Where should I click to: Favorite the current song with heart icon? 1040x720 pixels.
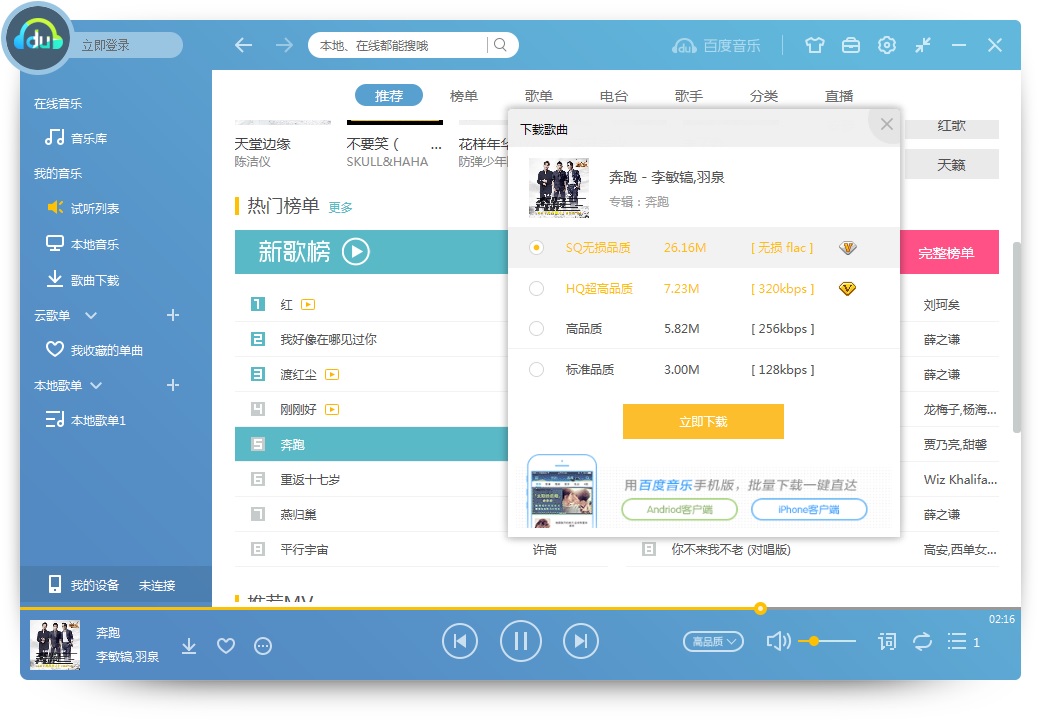226,646
